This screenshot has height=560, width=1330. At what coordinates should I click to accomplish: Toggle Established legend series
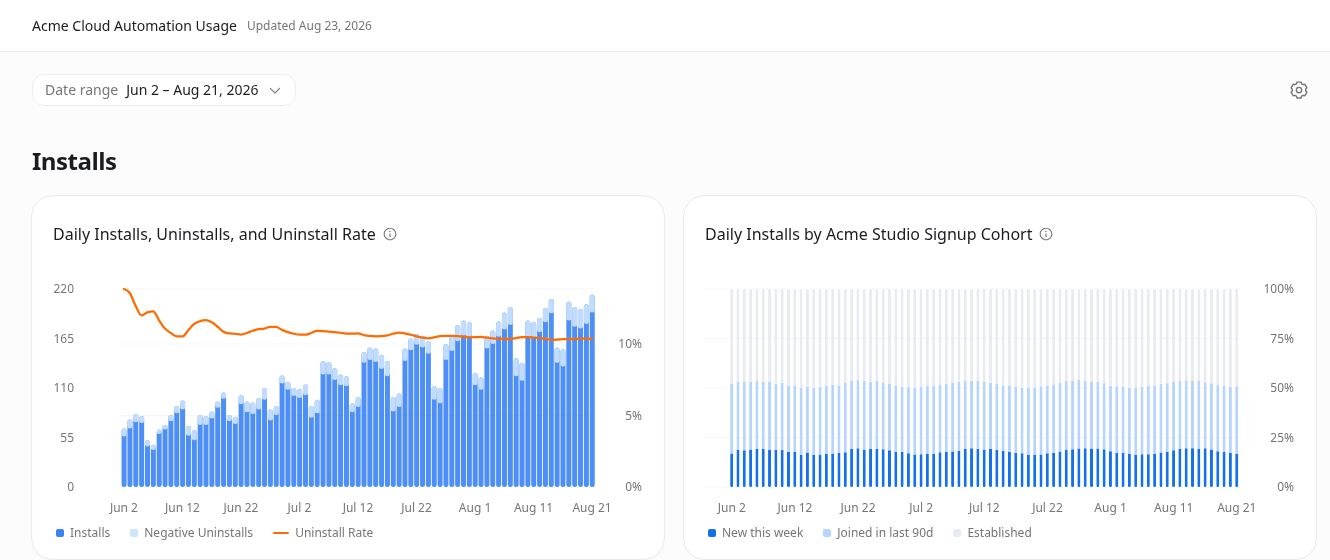[x=991, y=533]
